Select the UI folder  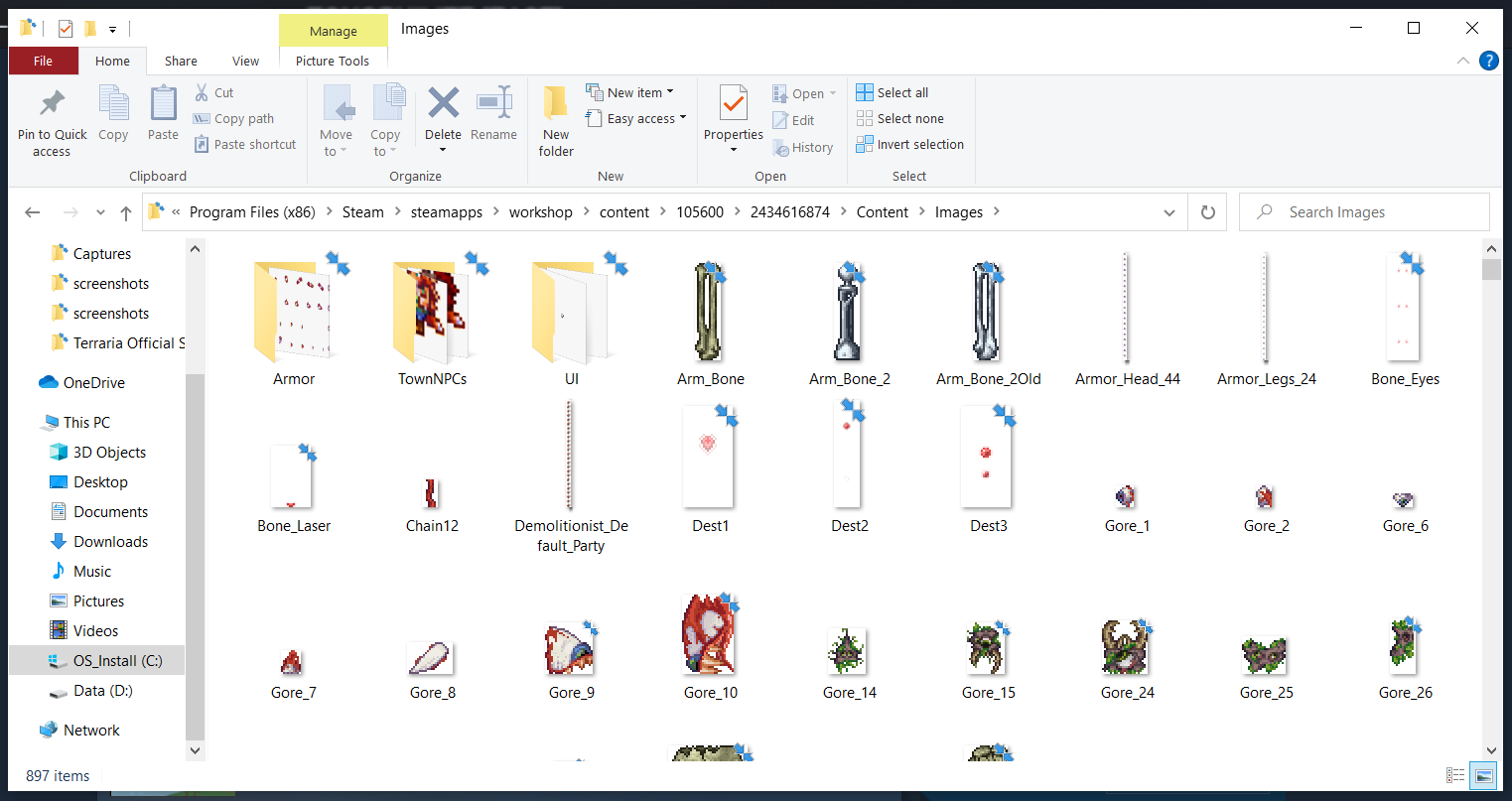[572, 321]
